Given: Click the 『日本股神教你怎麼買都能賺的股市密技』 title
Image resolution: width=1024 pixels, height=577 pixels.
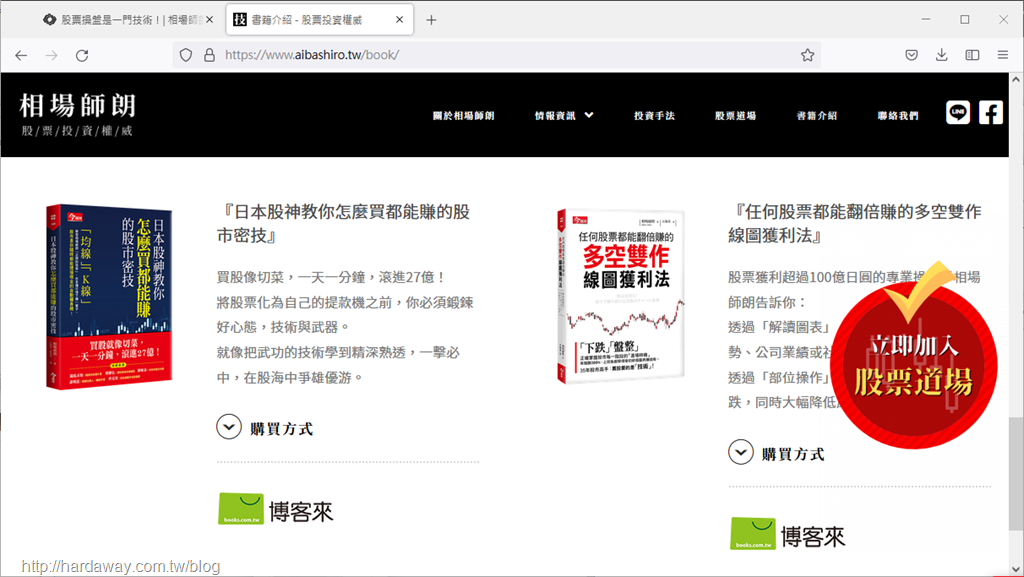Looking at the screenshot, I should [344, 223].
